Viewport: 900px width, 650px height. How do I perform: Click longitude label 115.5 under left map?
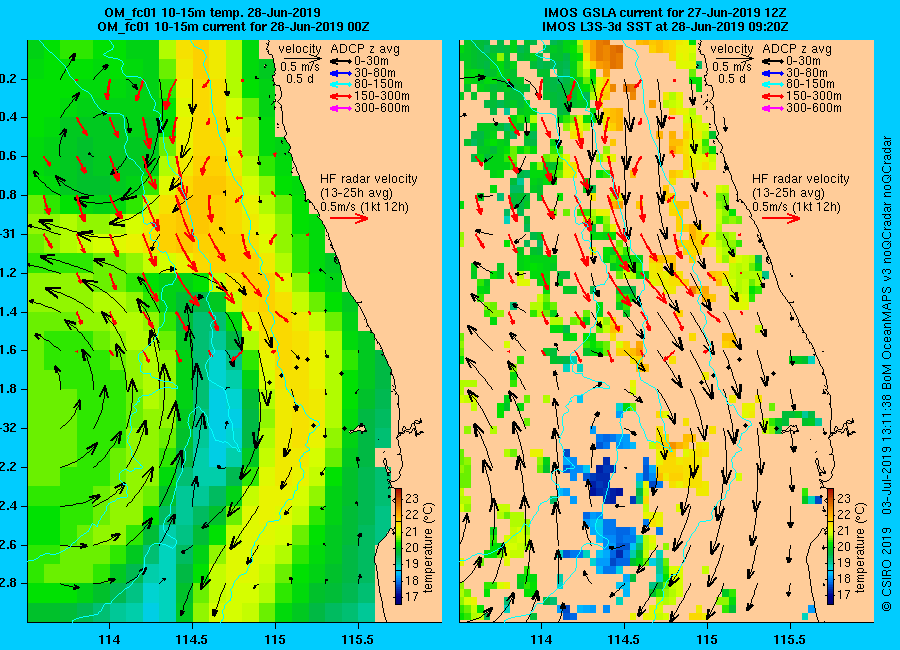[359, 639]
